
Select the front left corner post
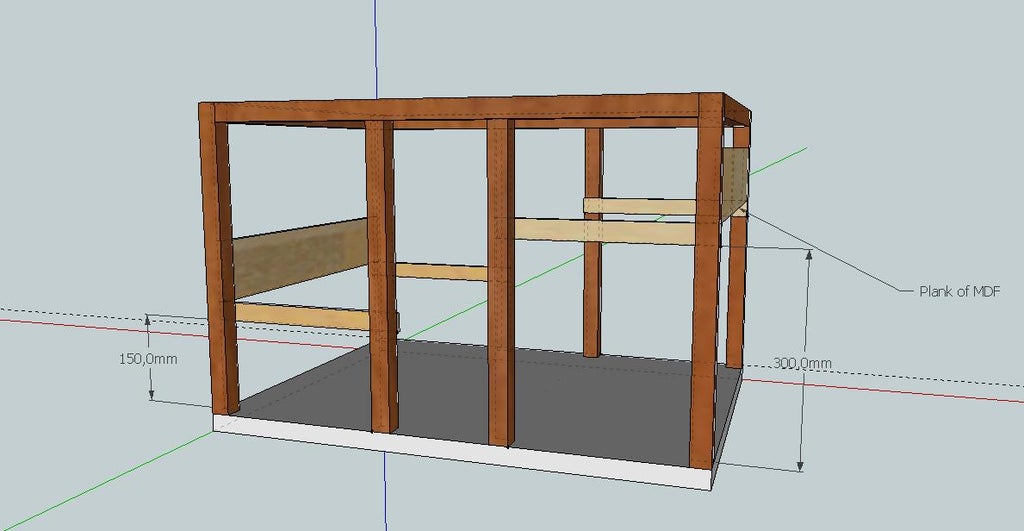(x=219, y=258)
